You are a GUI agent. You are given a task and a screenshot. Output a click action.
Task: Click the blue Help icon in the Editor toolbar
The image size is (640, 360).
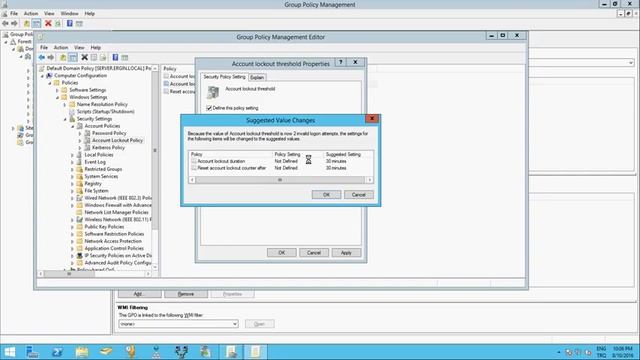115,58
